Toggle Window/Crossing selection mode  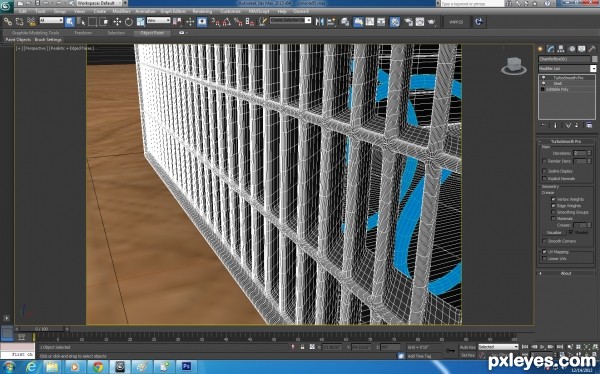click(104, 22)
